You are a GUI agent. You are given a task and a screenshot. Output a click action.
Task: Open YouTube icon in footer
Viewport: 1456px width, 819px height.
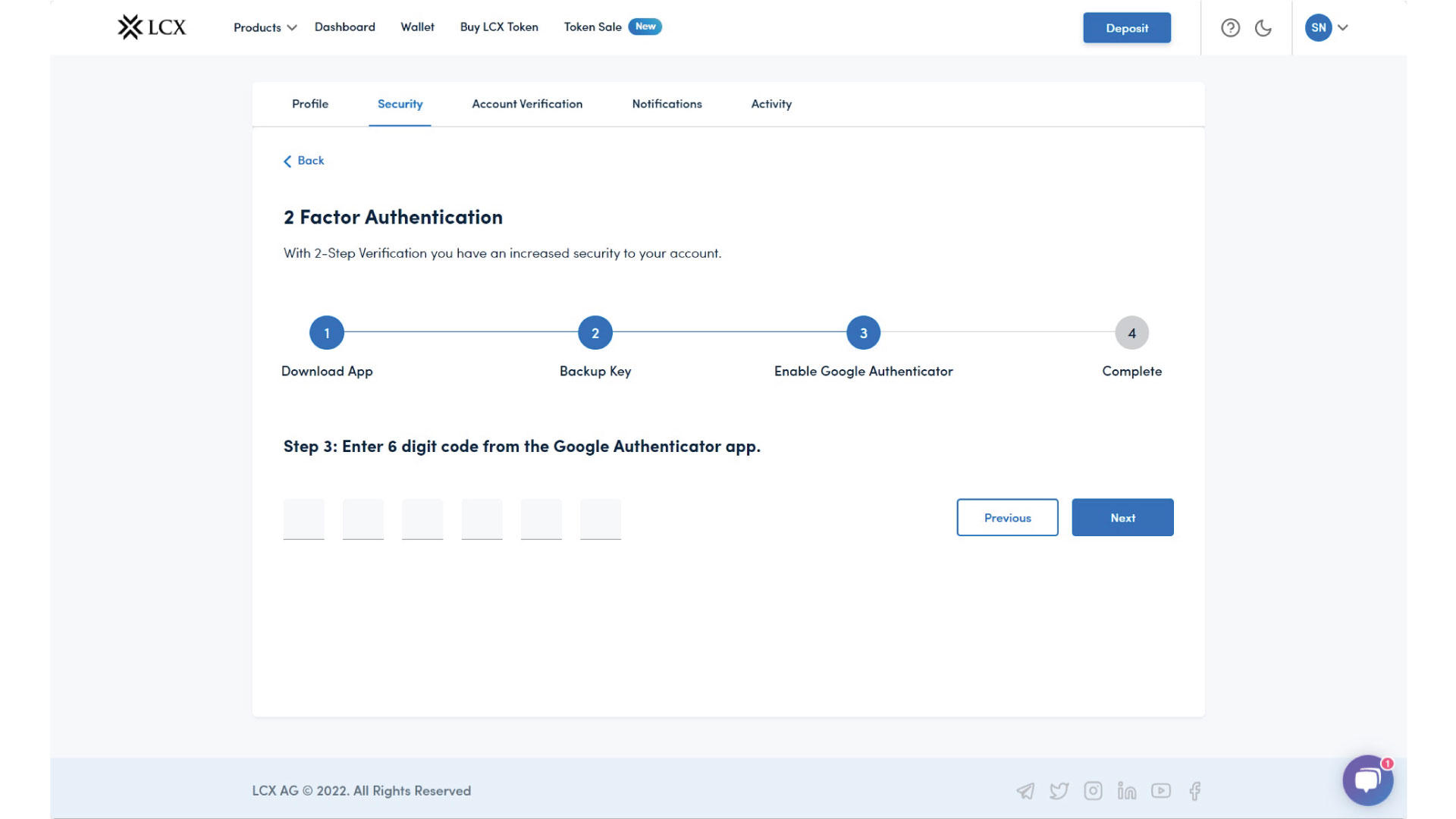point(1160,791)
